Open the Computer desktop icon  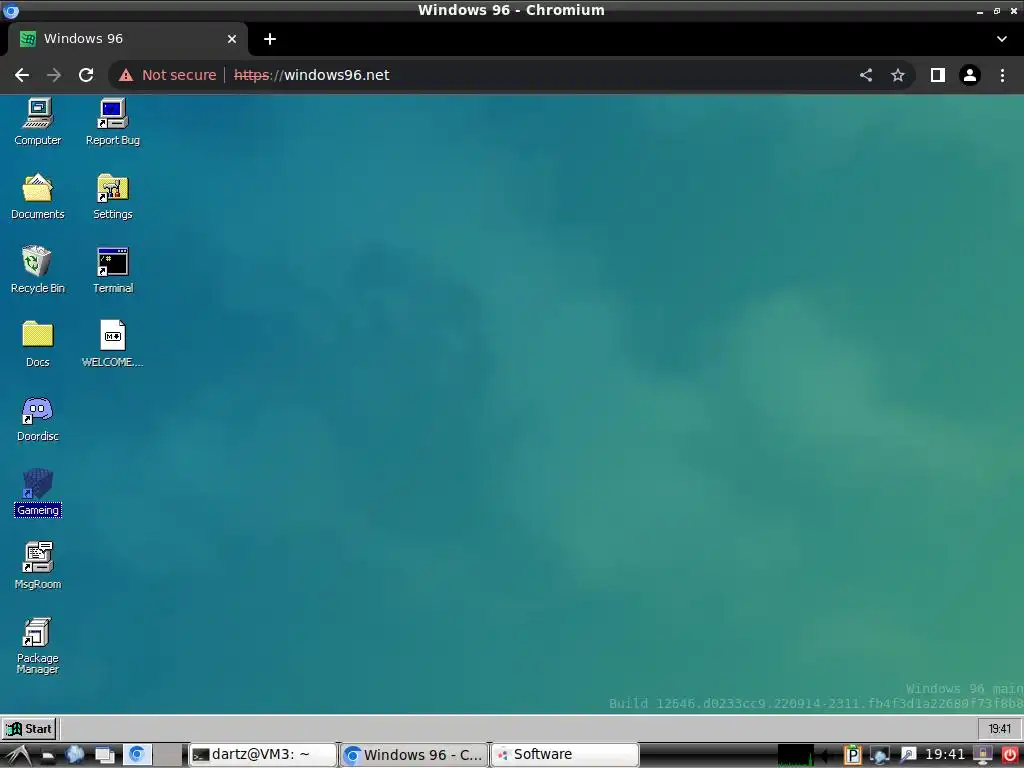[37, 122]
